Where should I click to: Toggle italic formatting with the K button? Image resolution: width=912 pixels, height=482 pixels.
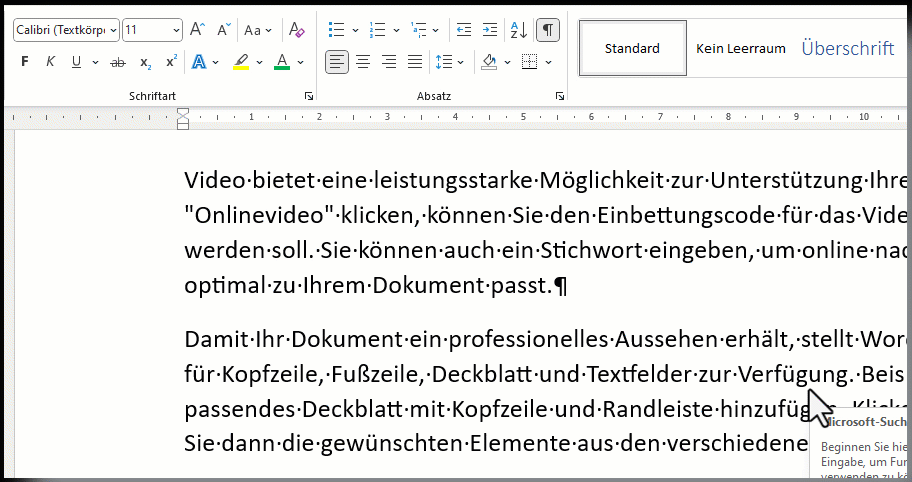pos(50,62)
